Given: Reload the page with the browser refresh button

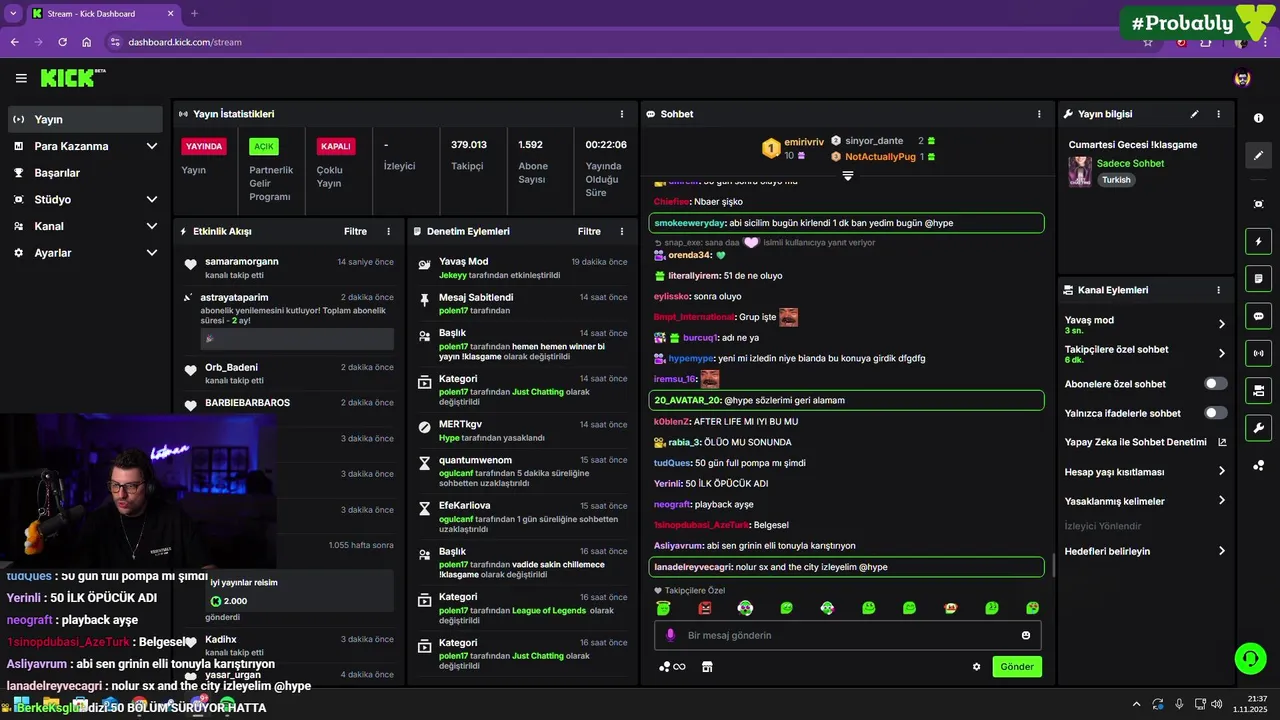Looking at the screenshot, I should pos(62,42).
